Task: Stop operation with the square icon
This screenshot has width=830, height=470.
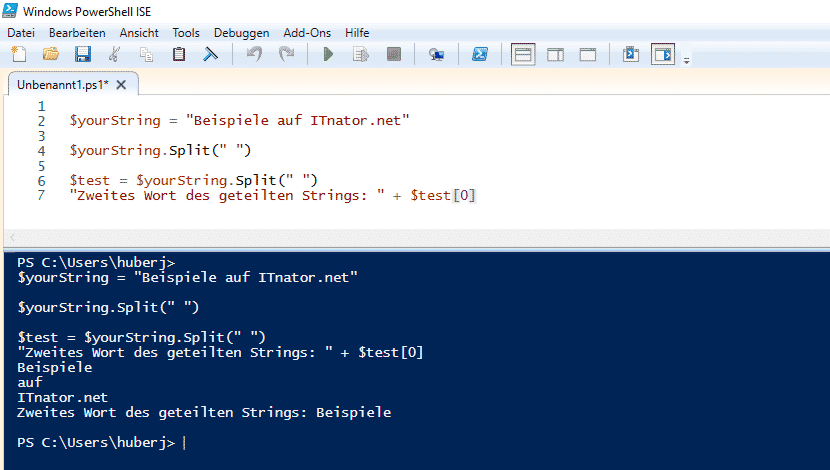Action: pos(394,54)
